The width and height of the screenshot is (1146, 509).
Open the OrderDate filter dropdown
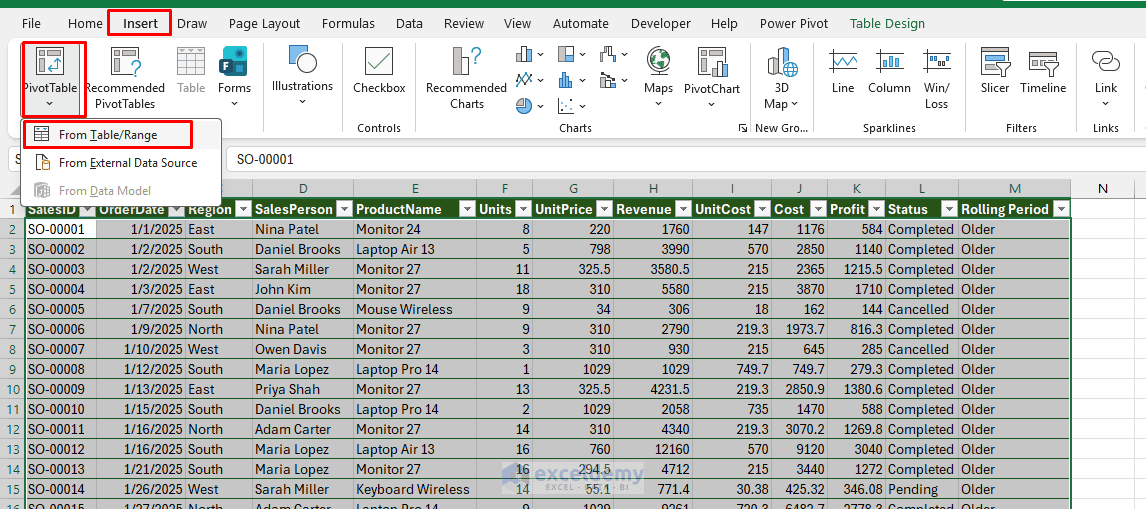tap(175, 209)
